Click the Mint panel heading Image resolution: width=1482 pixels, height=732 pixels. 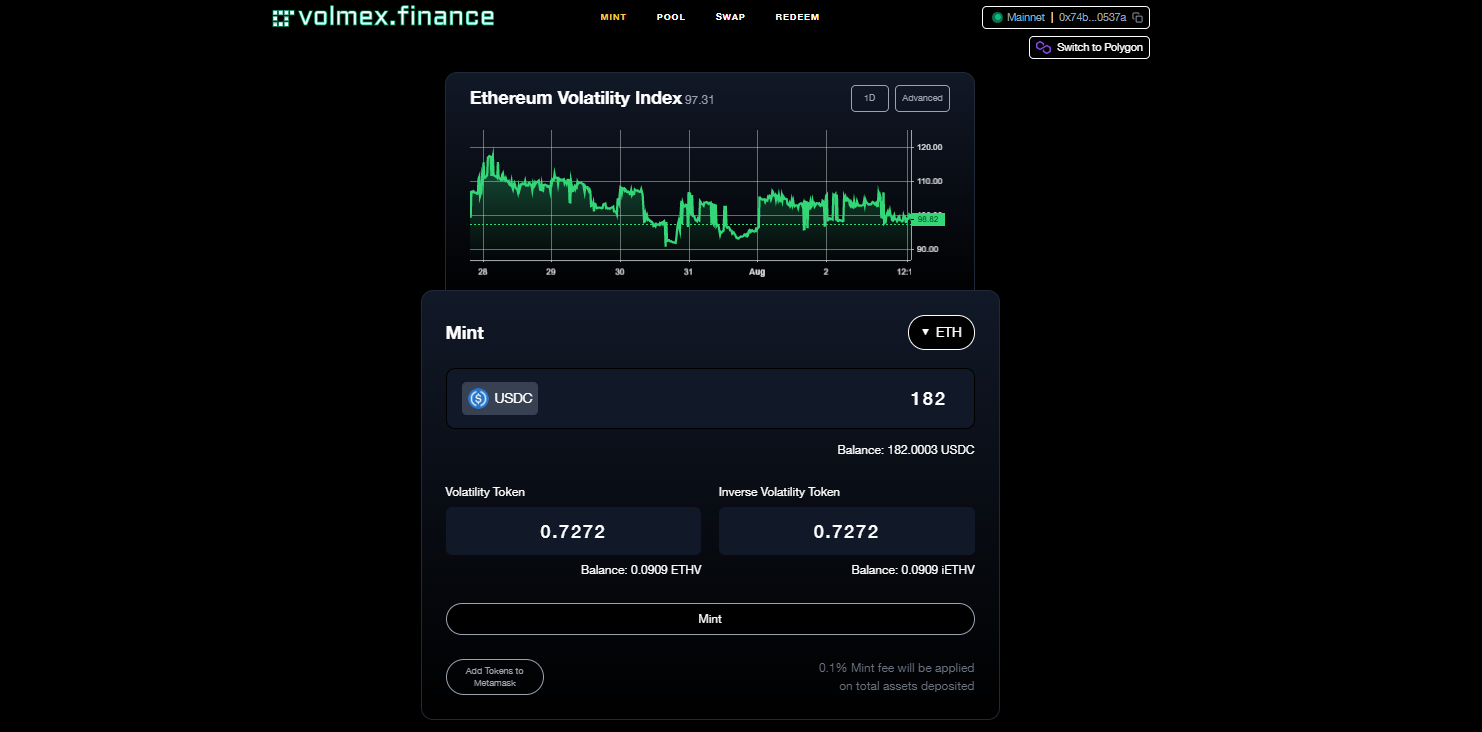pyautogui.click(x=465, y=333)
